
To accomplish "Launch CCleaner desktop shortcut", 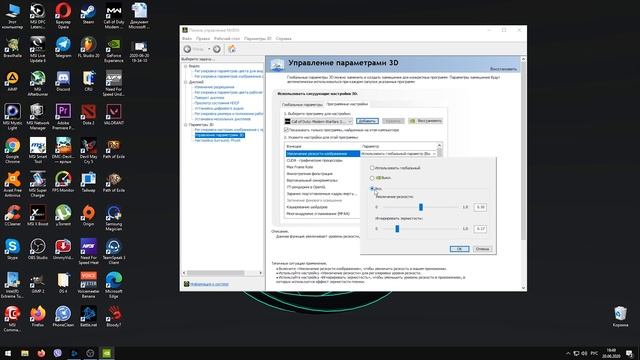I will click(x=12, y=216).
